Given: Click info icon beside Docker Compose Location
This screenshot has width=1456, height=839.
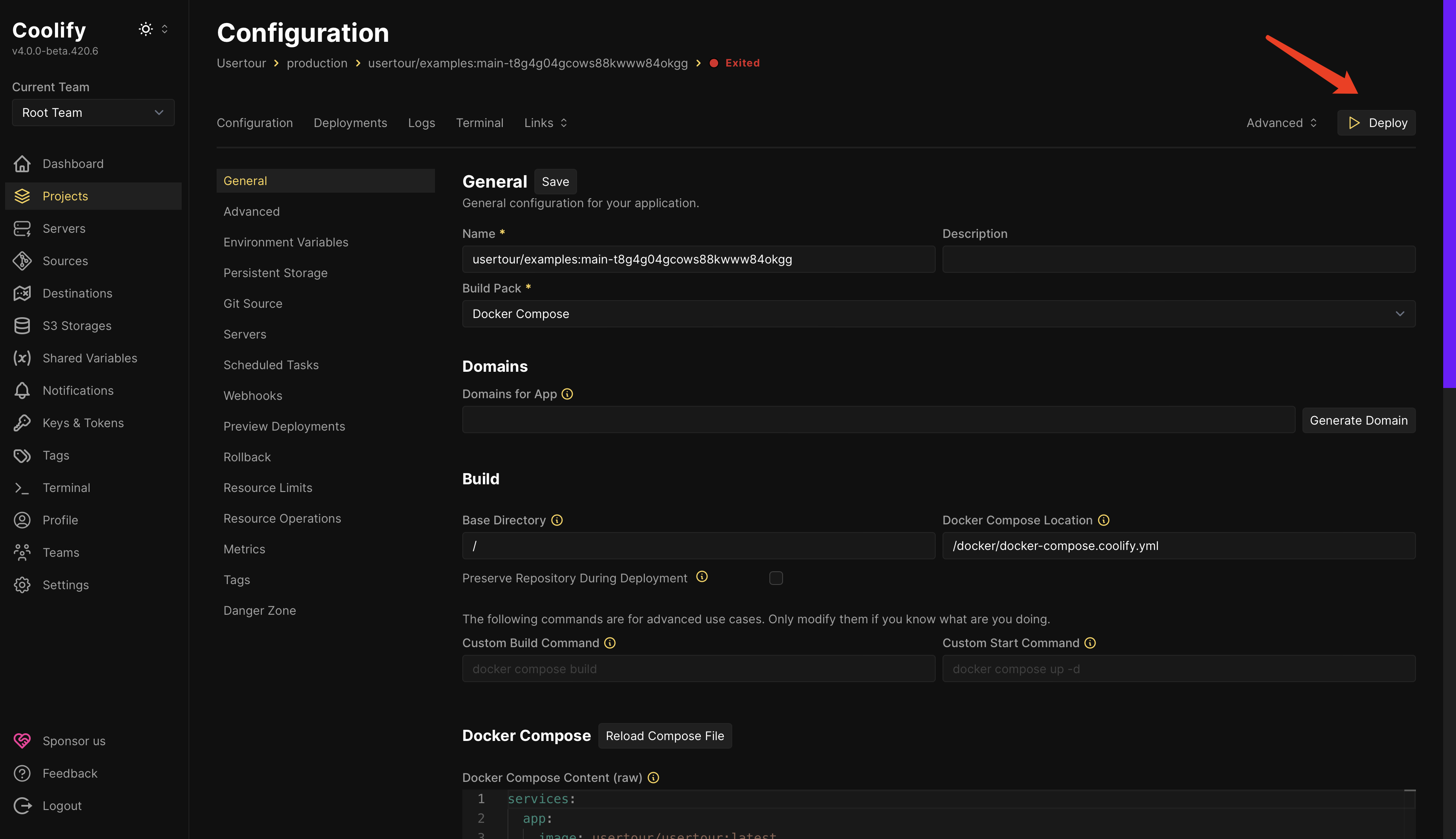Looking at the screenshot, I should 1103,521.
